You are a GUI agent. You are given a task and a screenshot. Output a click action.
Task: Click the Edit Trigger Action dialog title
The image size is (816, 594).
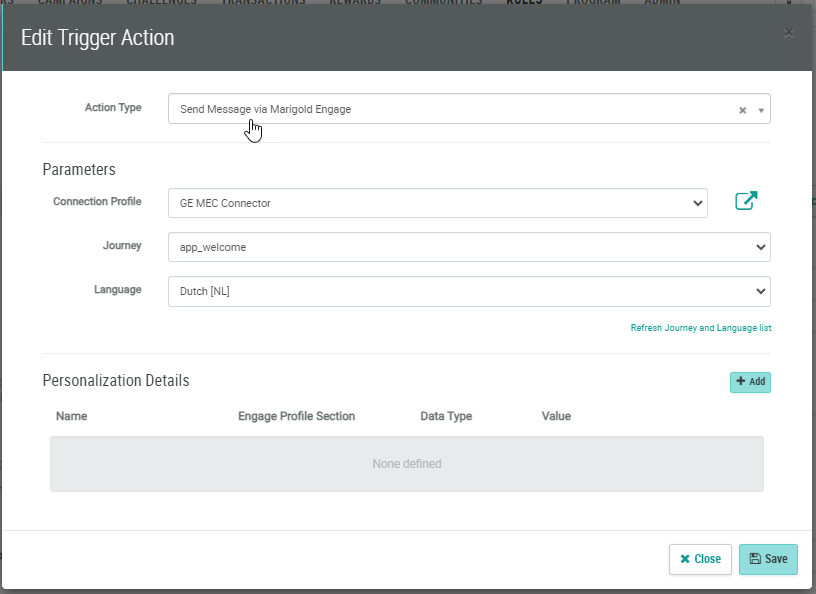[98, 38]
